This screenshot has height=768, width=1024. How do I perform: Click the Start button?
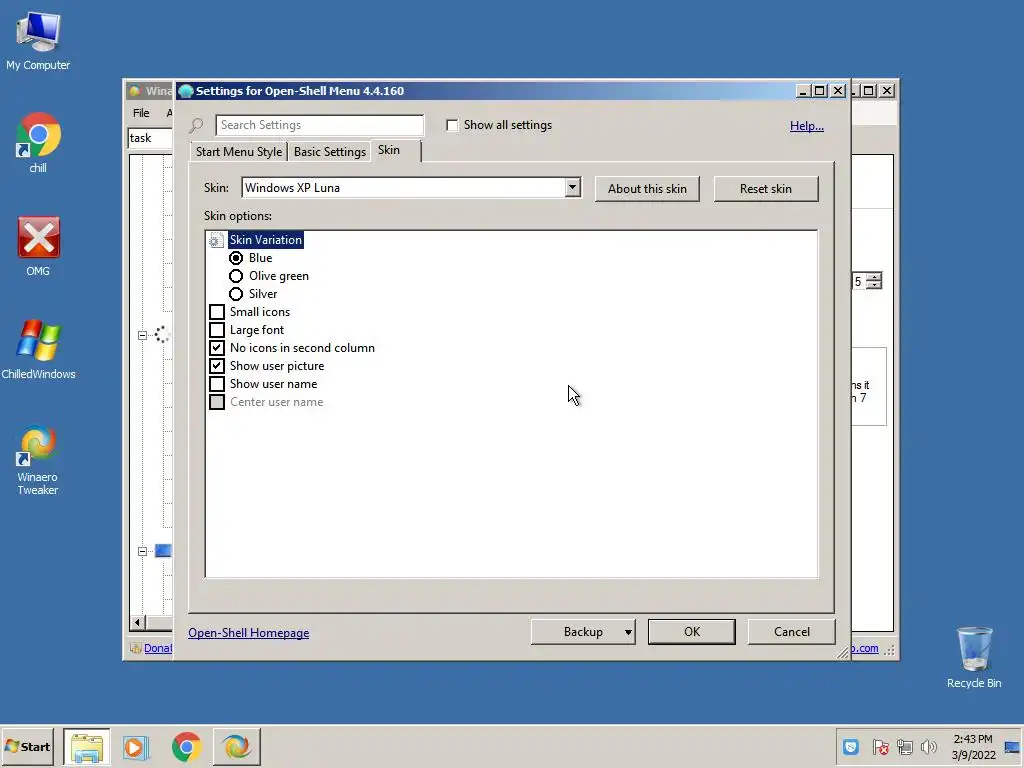27,746
